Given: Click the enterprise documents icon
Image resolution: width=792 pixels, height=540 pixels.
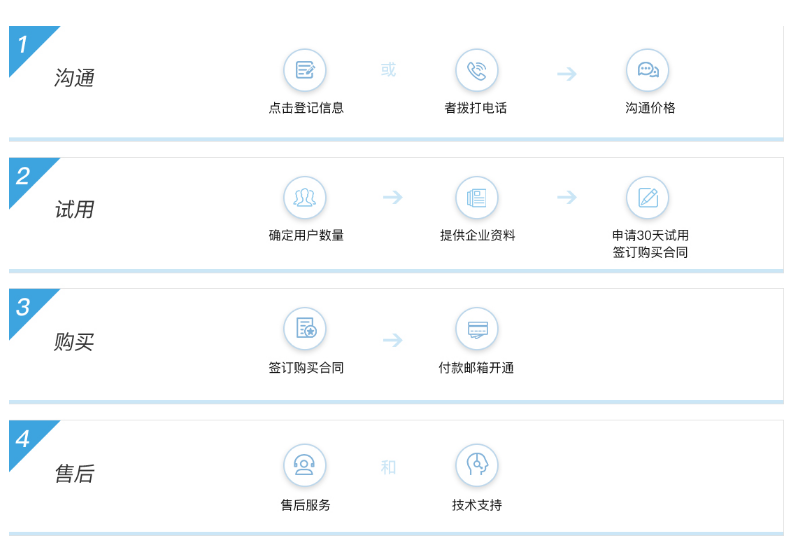Looking at the screenshot, I should (476, 197).
